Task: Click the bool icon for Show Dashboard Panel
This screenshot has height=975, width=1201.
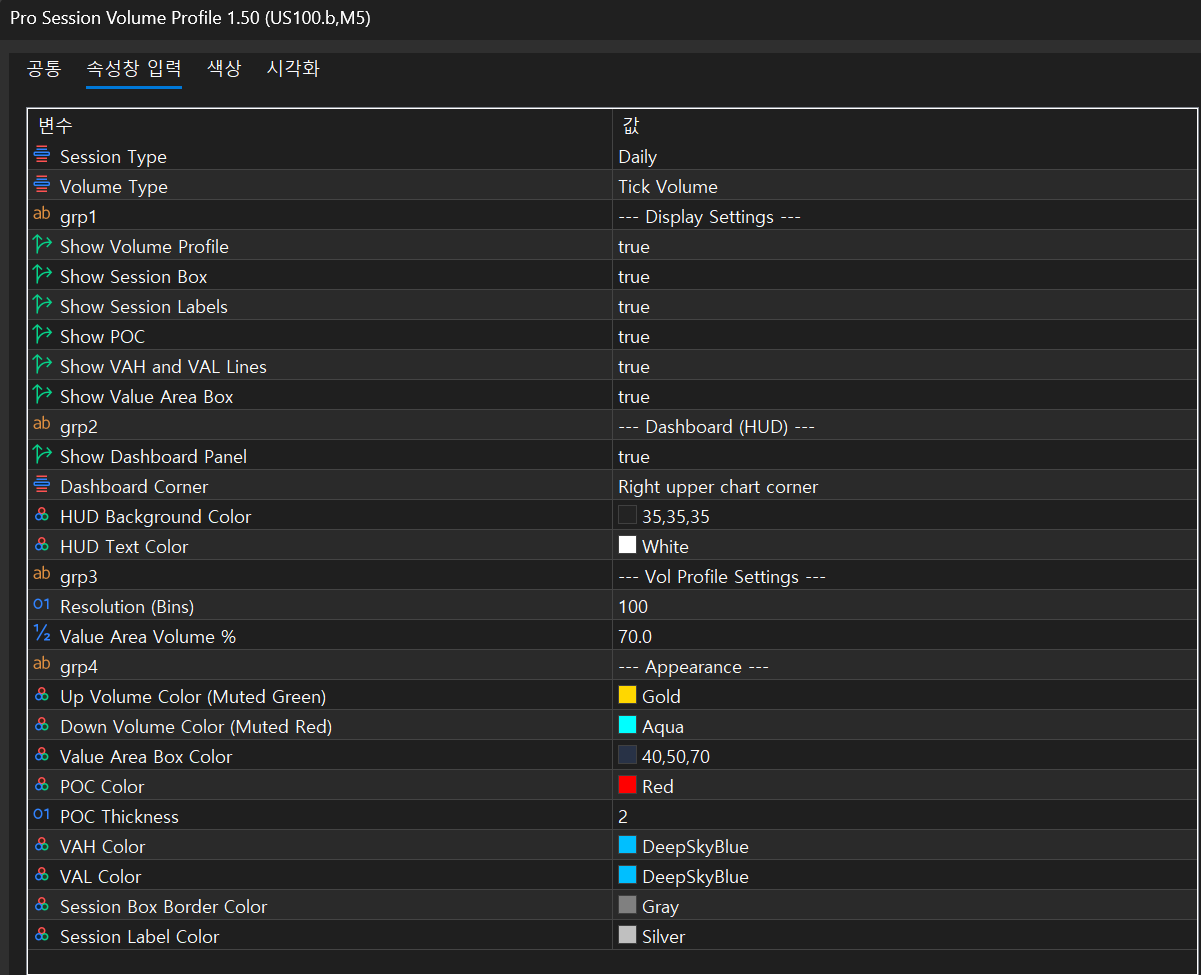Action: (42, 455)
